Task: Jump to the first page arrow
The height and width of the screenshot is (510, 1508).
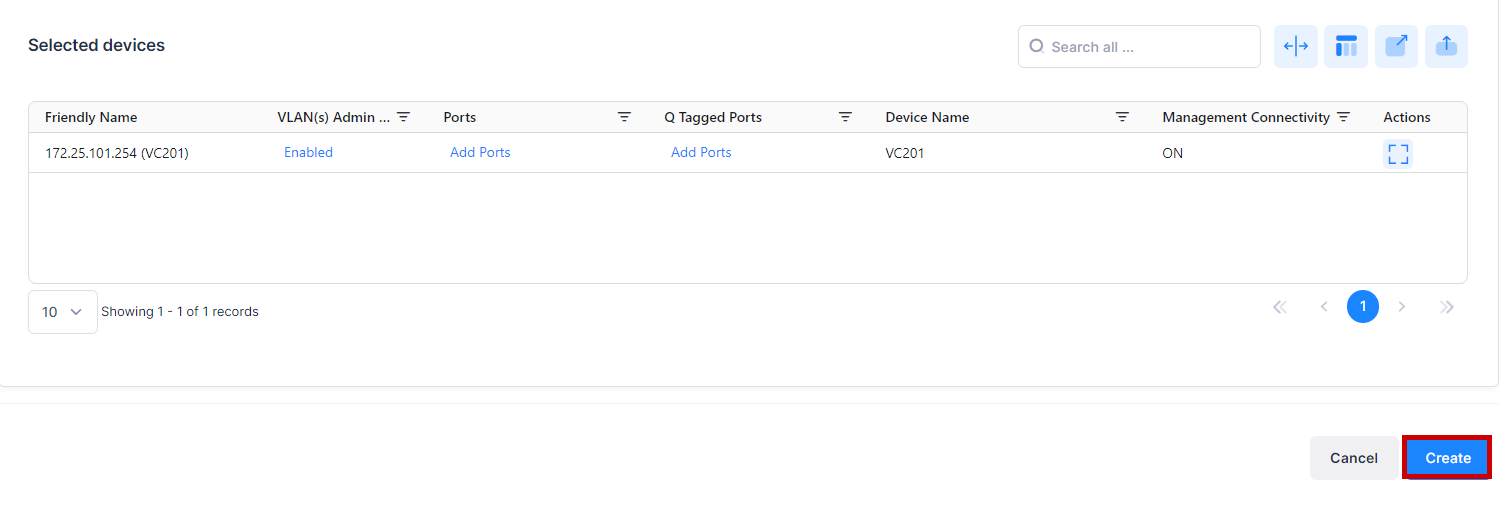Action: 1280,307
